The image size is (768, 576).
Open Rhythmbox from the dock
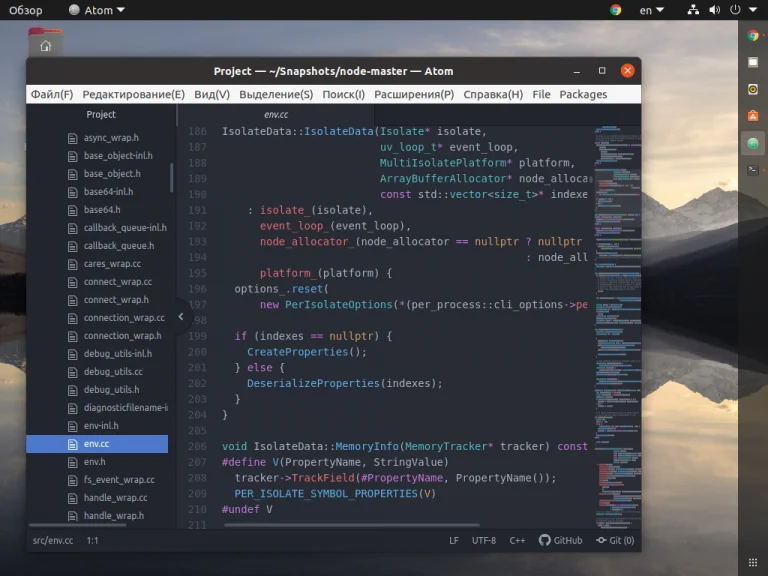753,89
